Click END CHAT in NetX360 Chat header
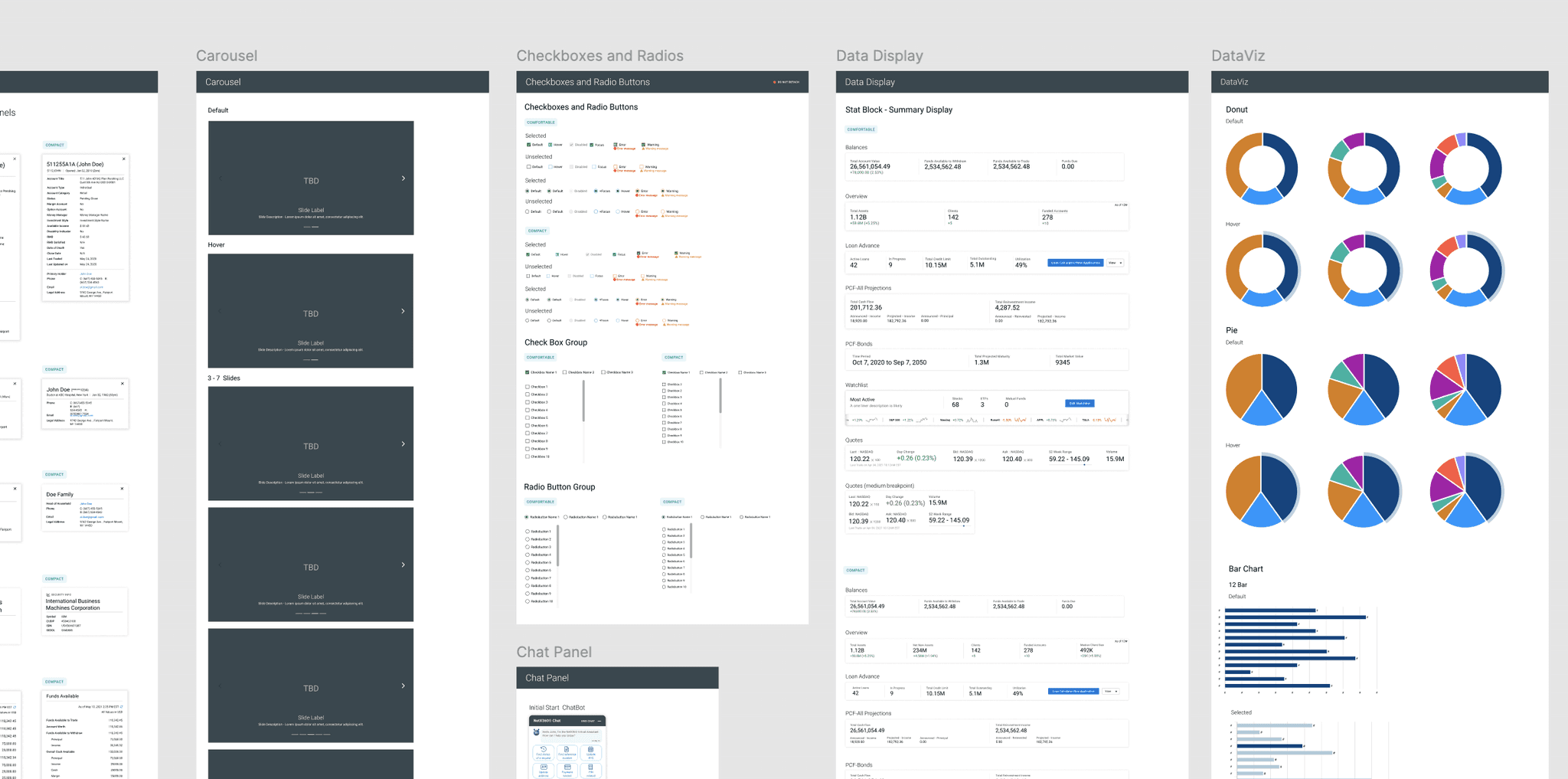 588,721
